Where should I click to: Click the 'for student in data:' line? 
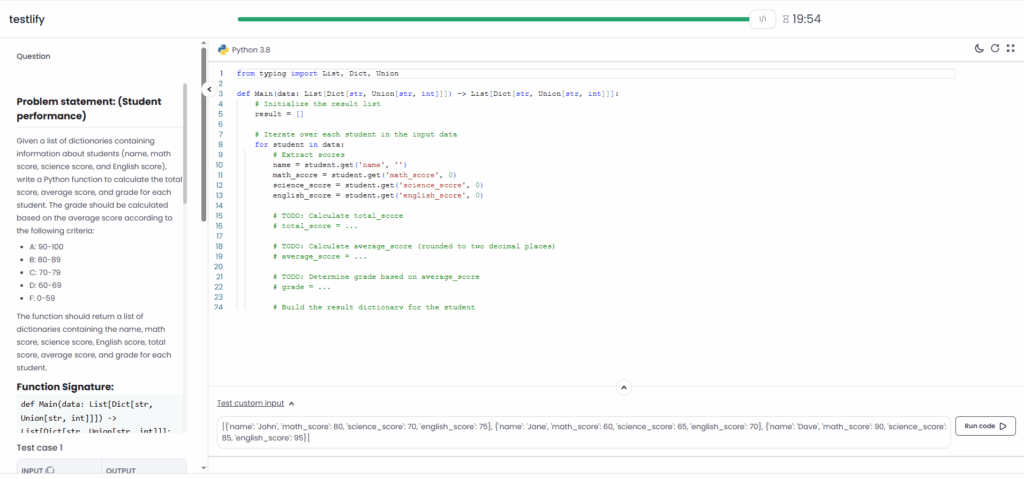coord(299,144)
